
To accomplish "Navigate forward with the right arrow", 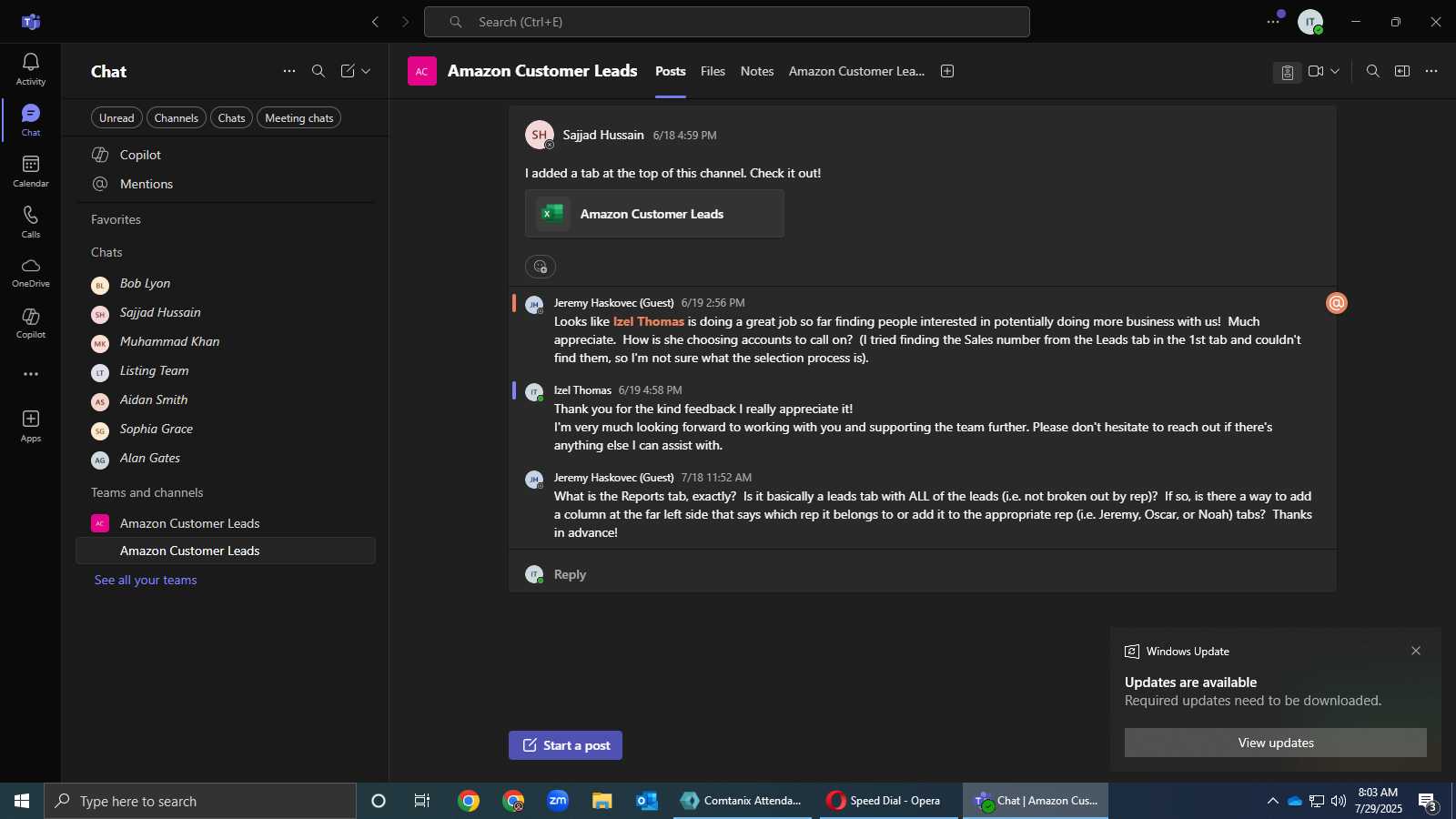I will [x=405, y=22].
